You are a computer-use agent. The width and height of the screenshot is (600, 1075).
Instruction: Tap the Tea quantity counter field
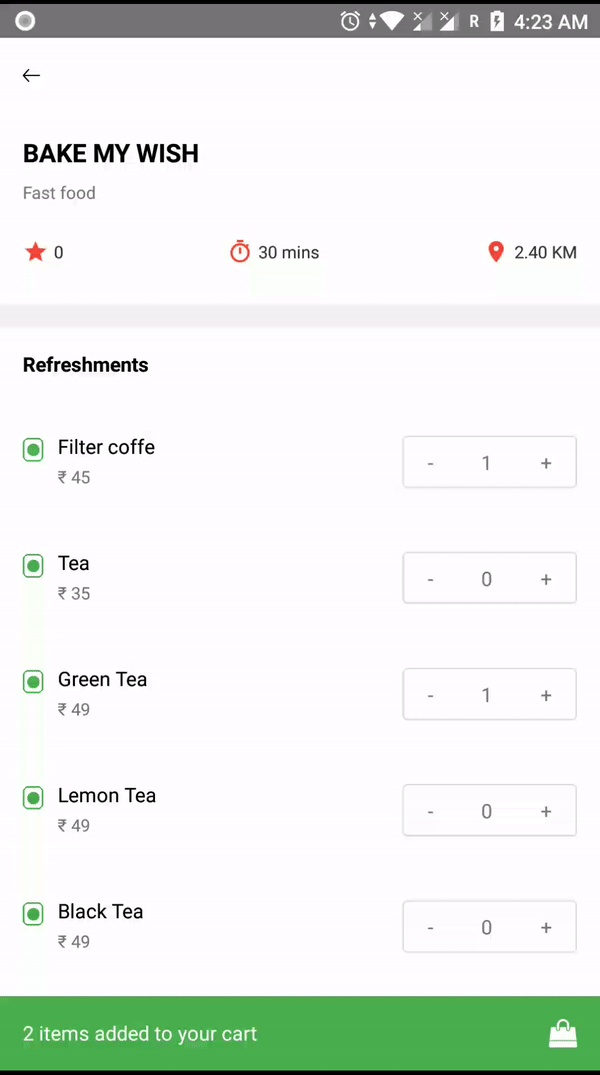point(486,578)
